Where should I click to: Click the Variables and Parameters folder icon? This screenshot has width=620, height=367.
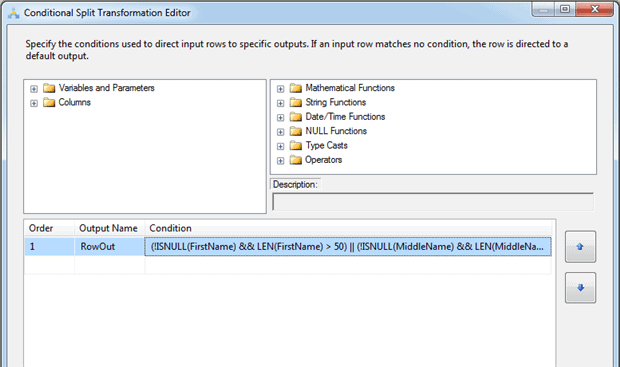tap(49, 88)
